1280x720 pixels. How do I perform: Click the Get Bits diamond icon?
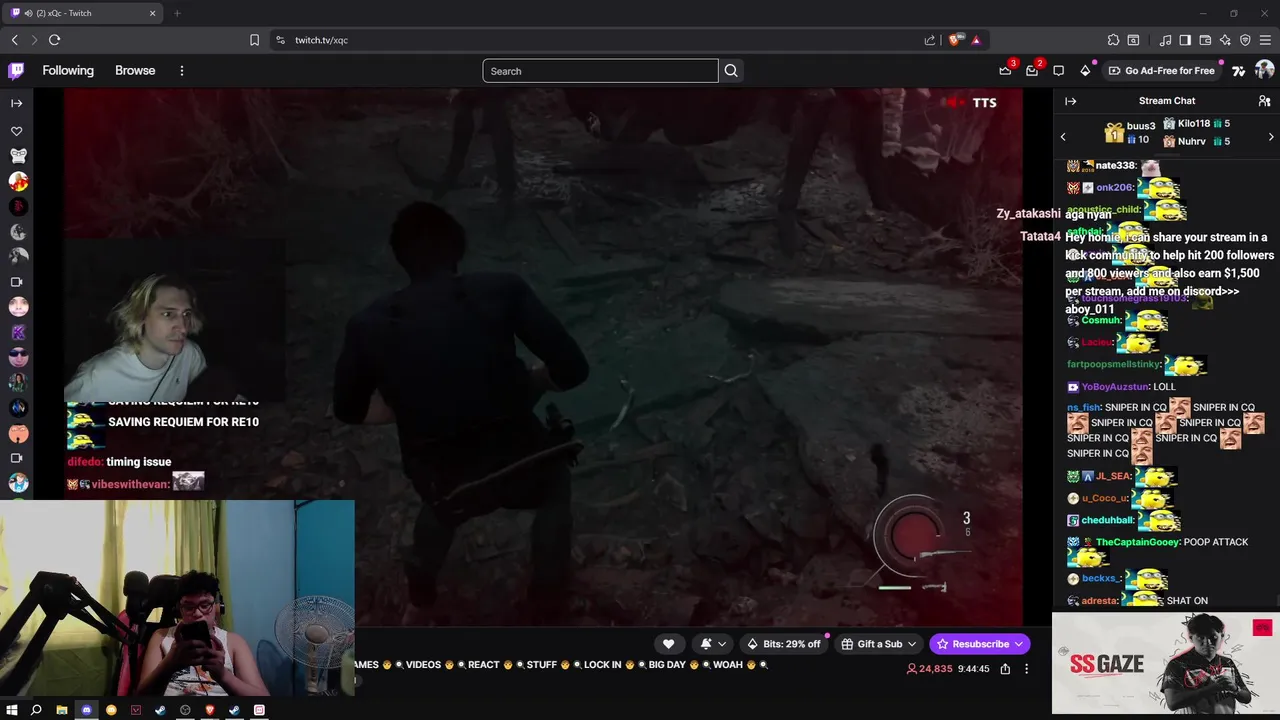tap(1085, 71)
